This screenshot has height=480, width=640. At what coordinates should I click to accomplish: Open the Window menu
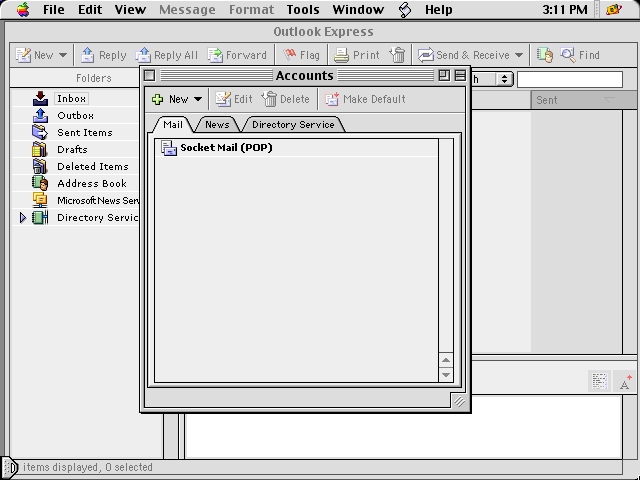tap(358, 9)
